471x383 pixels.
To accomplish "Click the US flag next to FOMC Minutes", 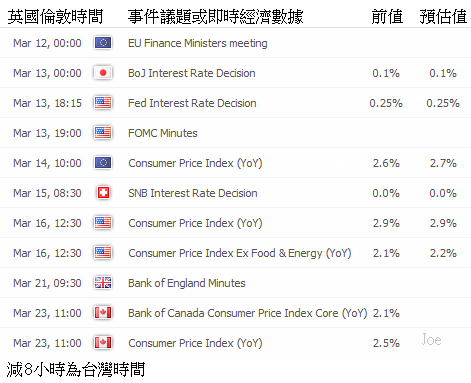I will point(103,133).
